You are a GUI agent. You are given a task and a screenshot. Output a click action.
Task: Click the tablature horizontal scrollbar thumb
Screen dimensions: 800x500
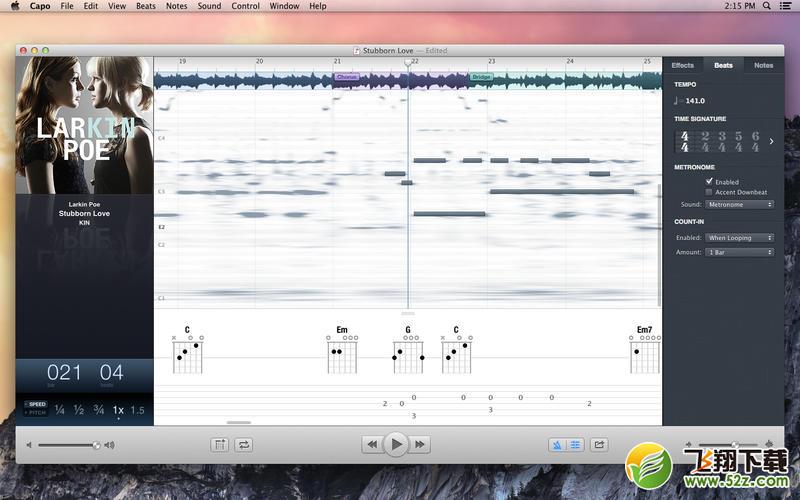(239, 422)
